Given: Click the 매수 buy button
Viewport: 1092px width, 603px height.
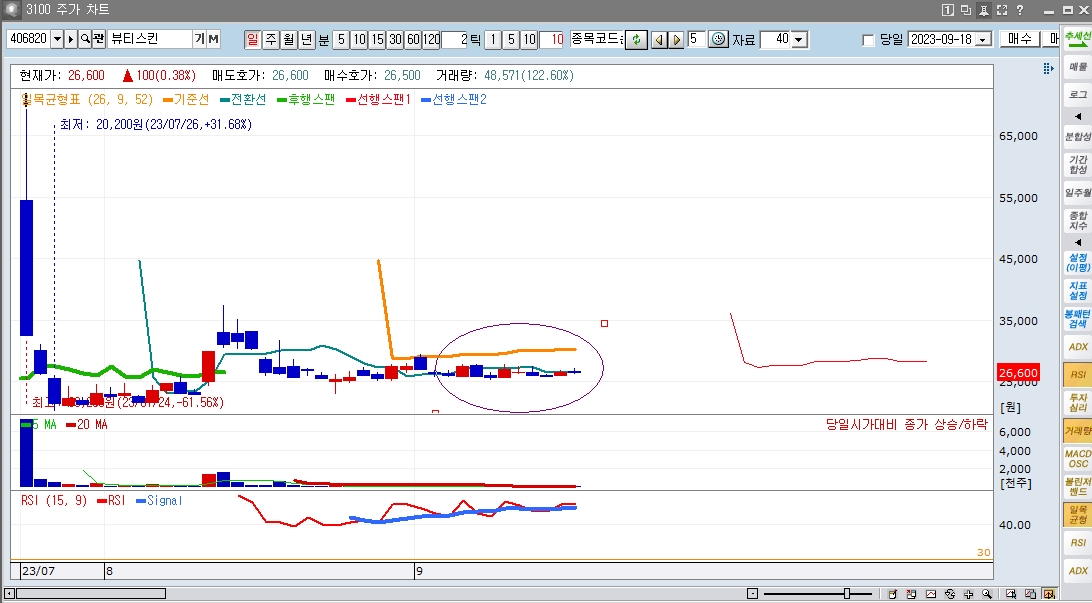Looking at the screenshot, I should (1020, 39).
